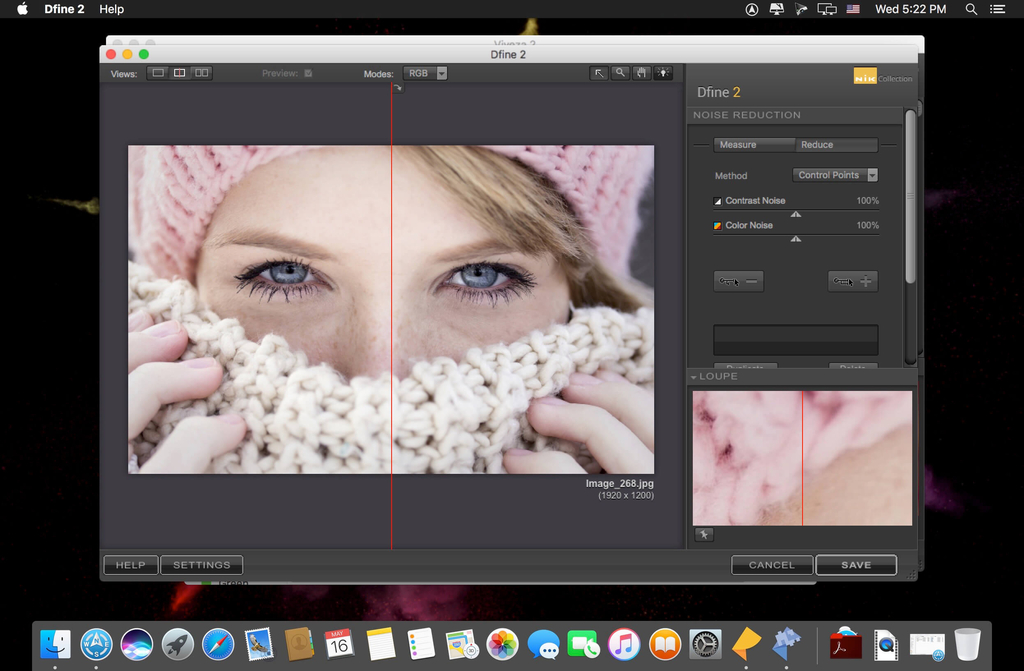
Task: Pick the hand pan tool
Action: tap(641, 73)
